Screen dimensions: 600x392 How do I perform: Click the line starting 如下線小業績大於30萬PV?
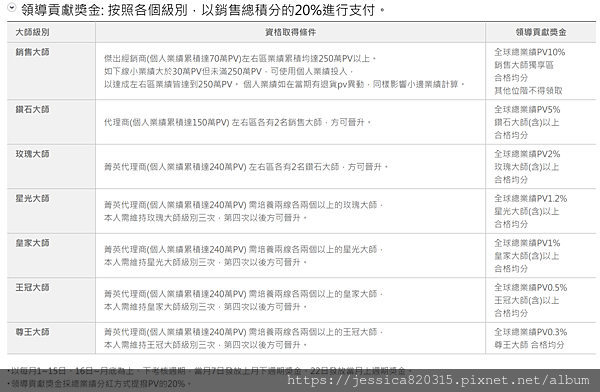point(228,72)
